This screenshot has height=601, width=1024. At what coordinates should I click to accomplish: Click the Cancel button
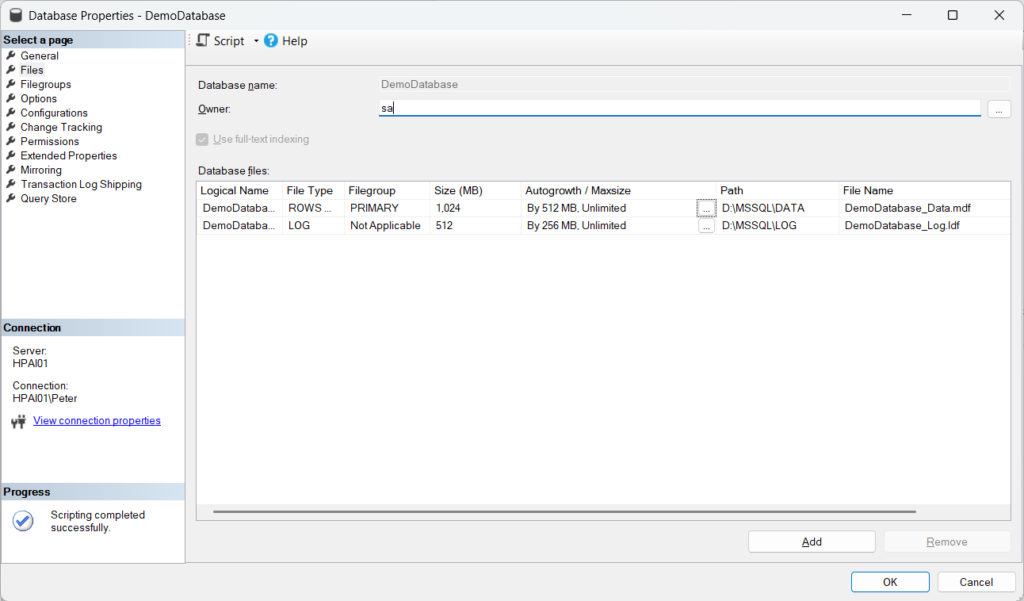pos(975,581)
